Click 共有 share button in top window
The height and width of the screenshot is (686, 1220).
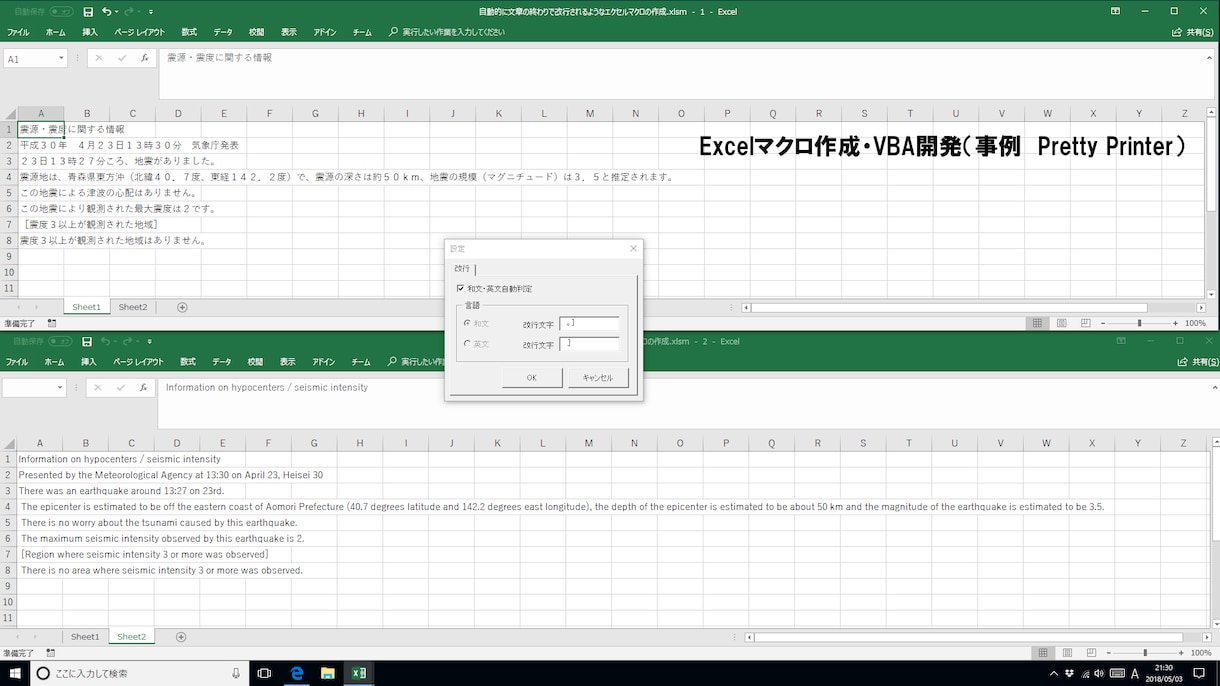(x=1193, y=32)
